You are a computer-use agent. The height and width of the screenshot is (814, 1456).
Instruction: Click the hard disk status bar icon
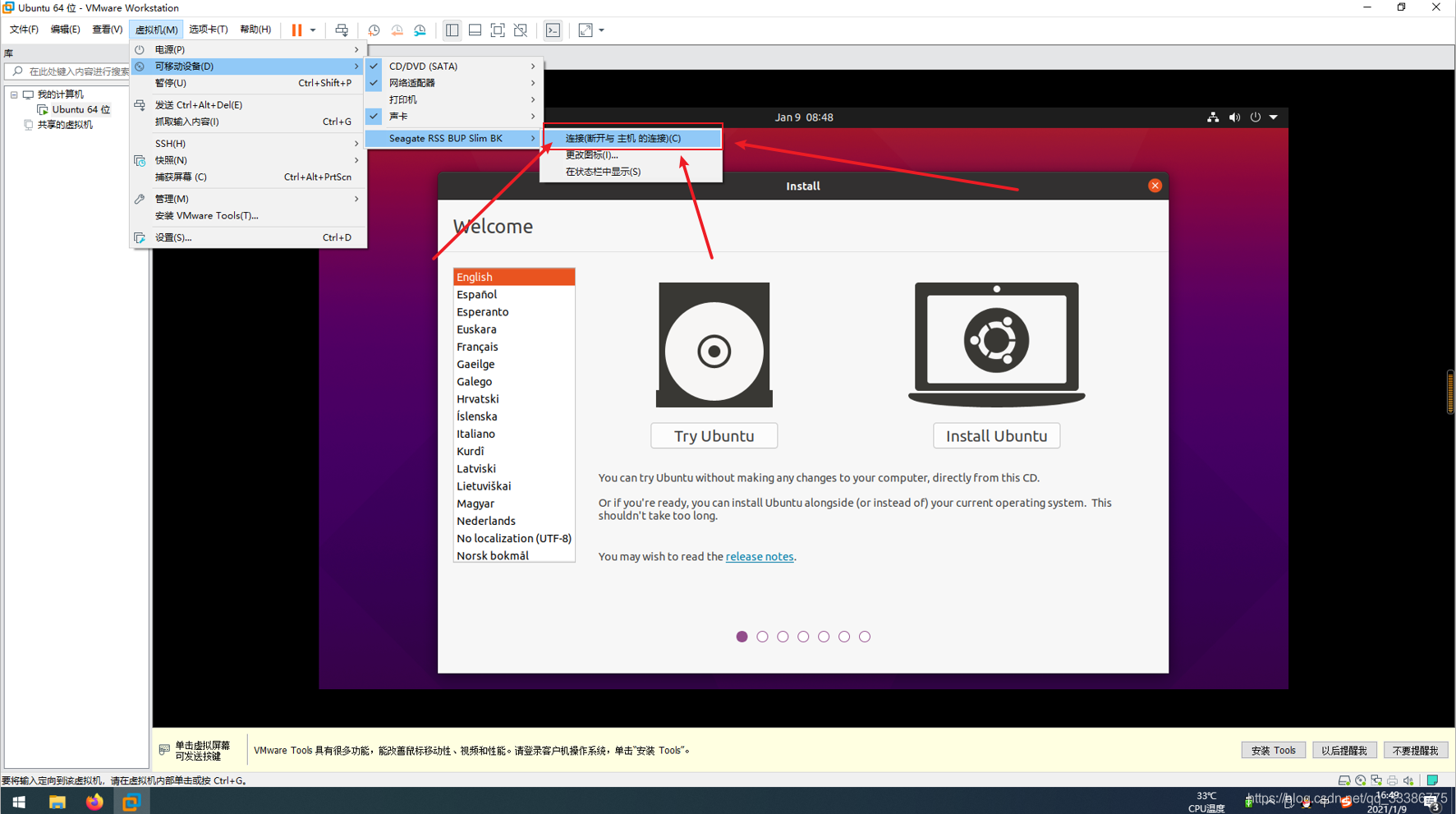tap(1343, 780)
